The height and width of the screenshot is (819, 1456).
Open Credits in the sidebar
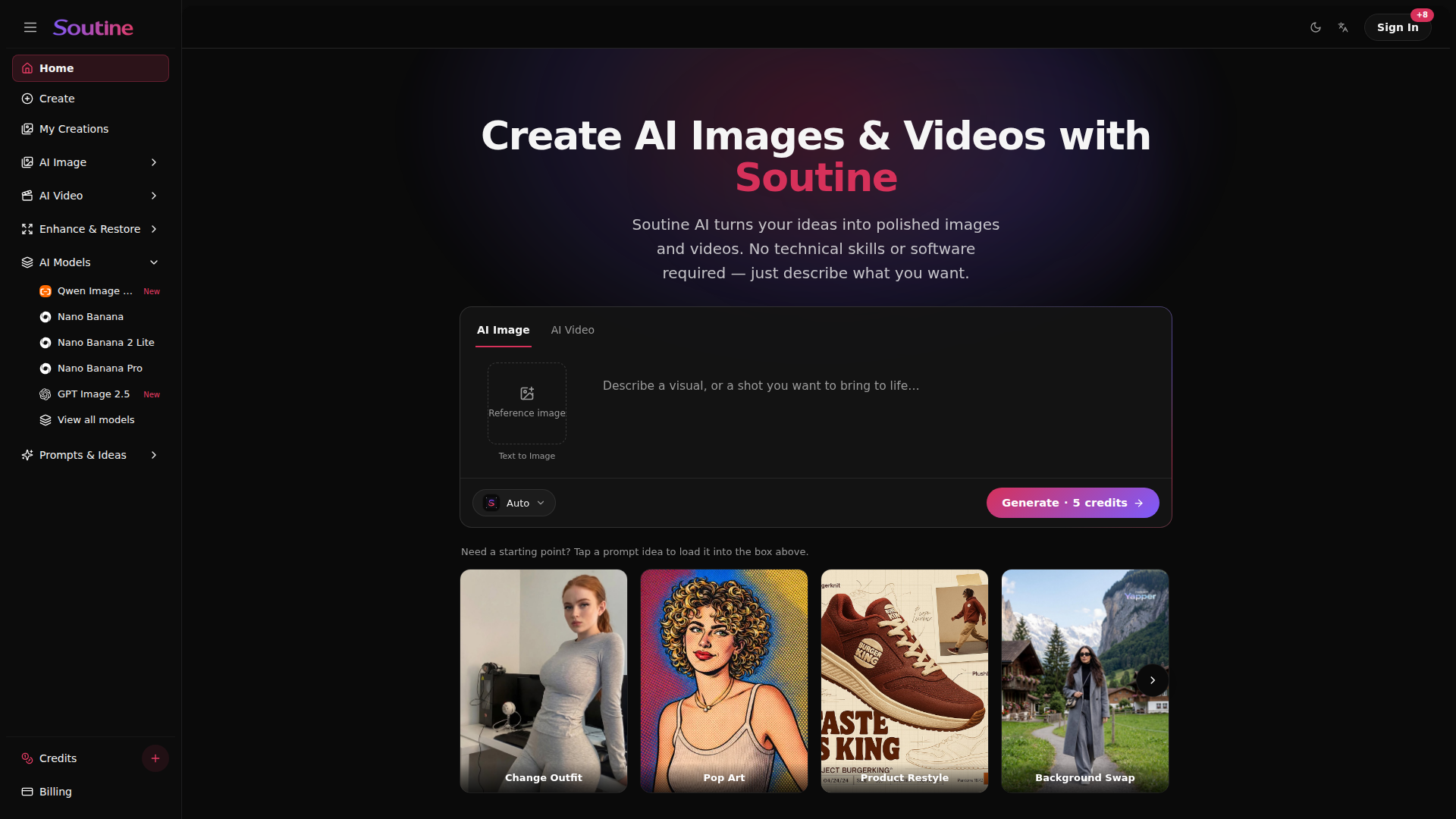point(58,758)
